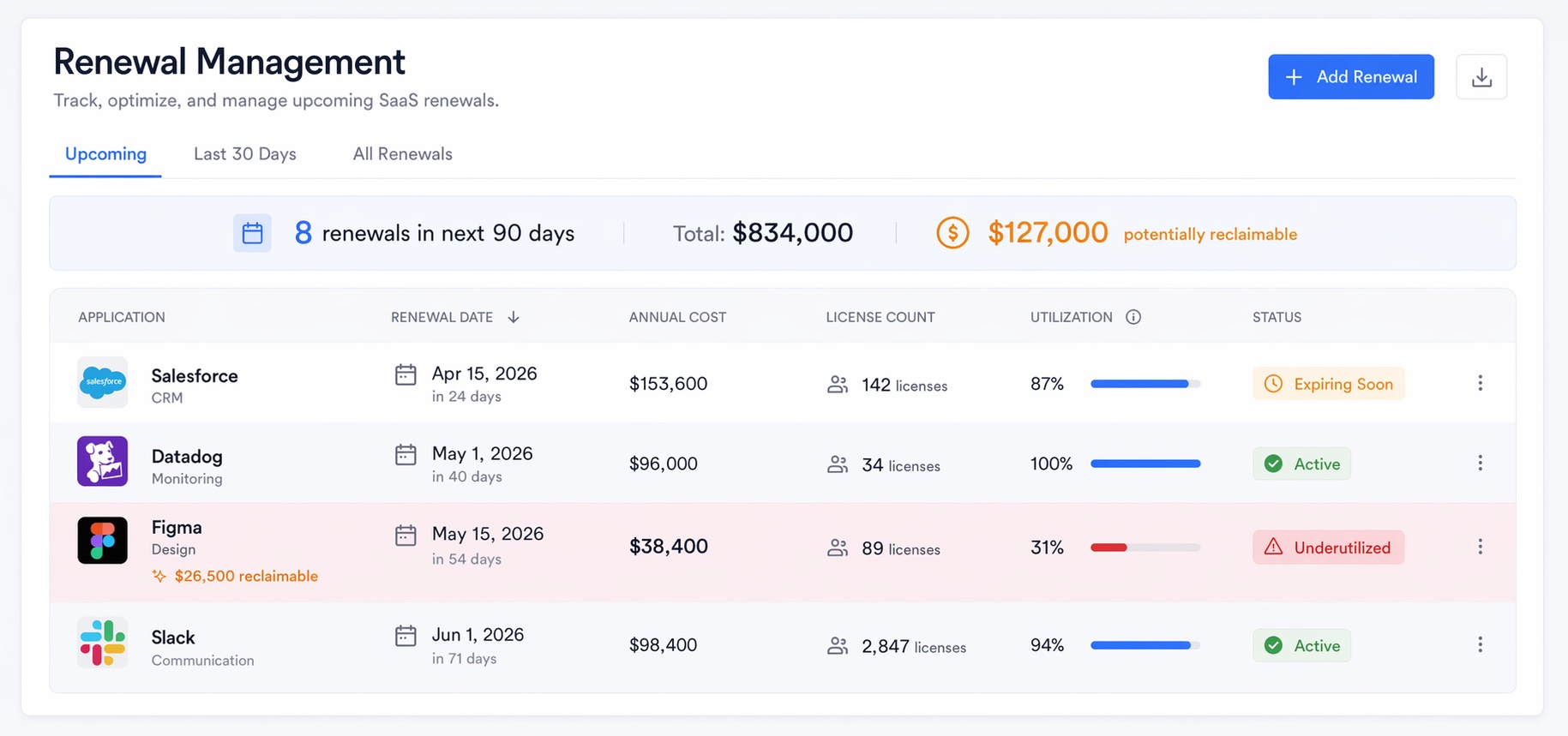This screenshot has height=736, width=1568.
Task: Open the Datadog row three-dot menu
Action: coord(1480,464)
